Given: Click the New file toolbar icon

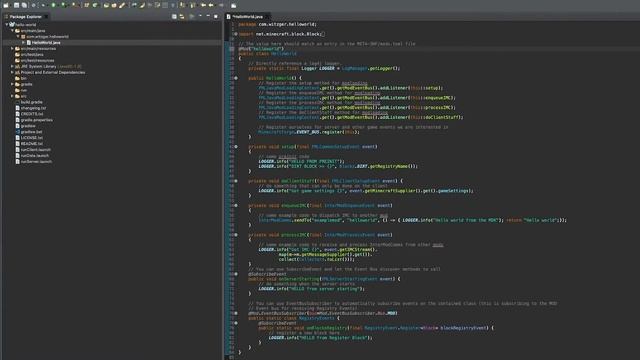Looking at the screenshot, I should [x=6, y=5].
